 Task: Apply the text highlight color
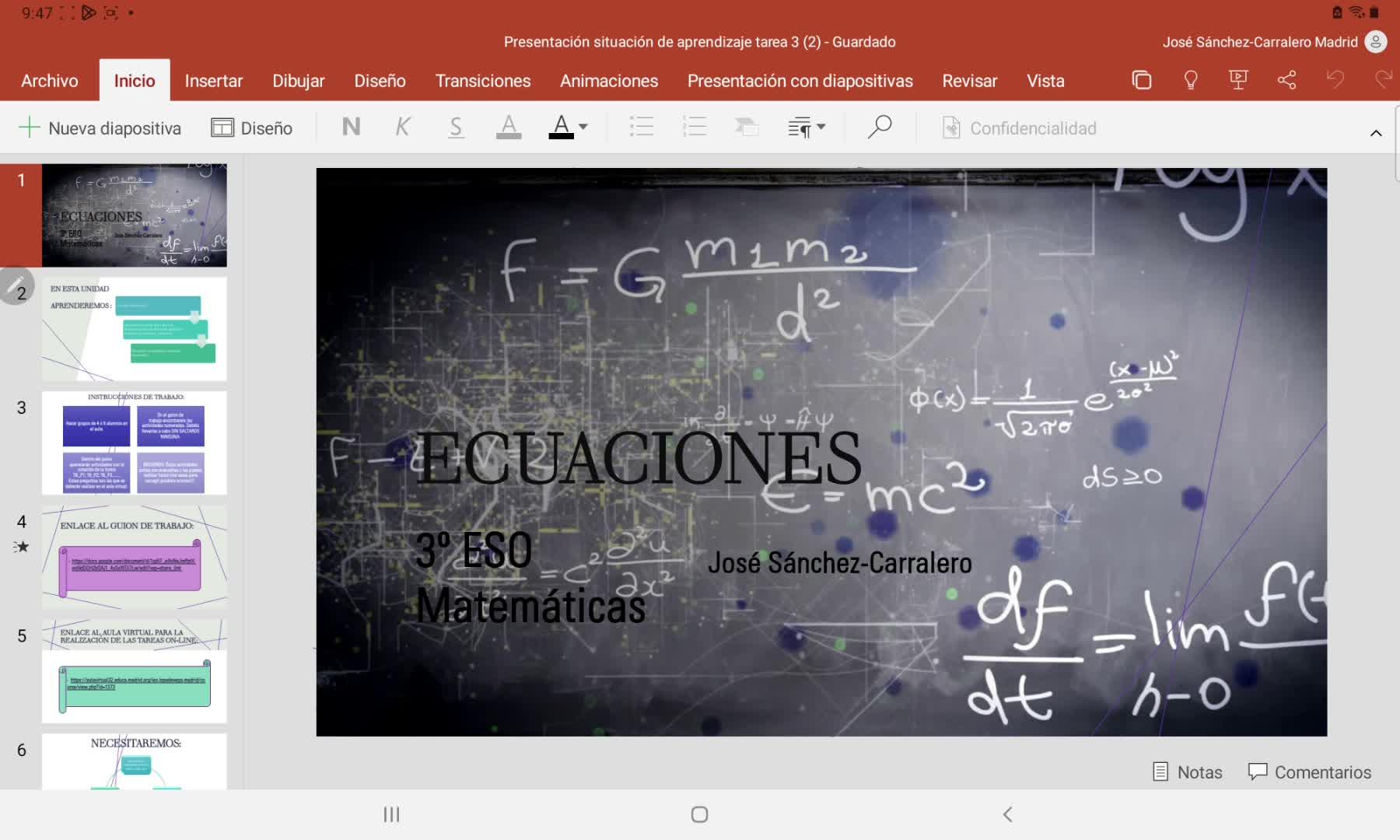pyautogui.click(x=509, y=127)
